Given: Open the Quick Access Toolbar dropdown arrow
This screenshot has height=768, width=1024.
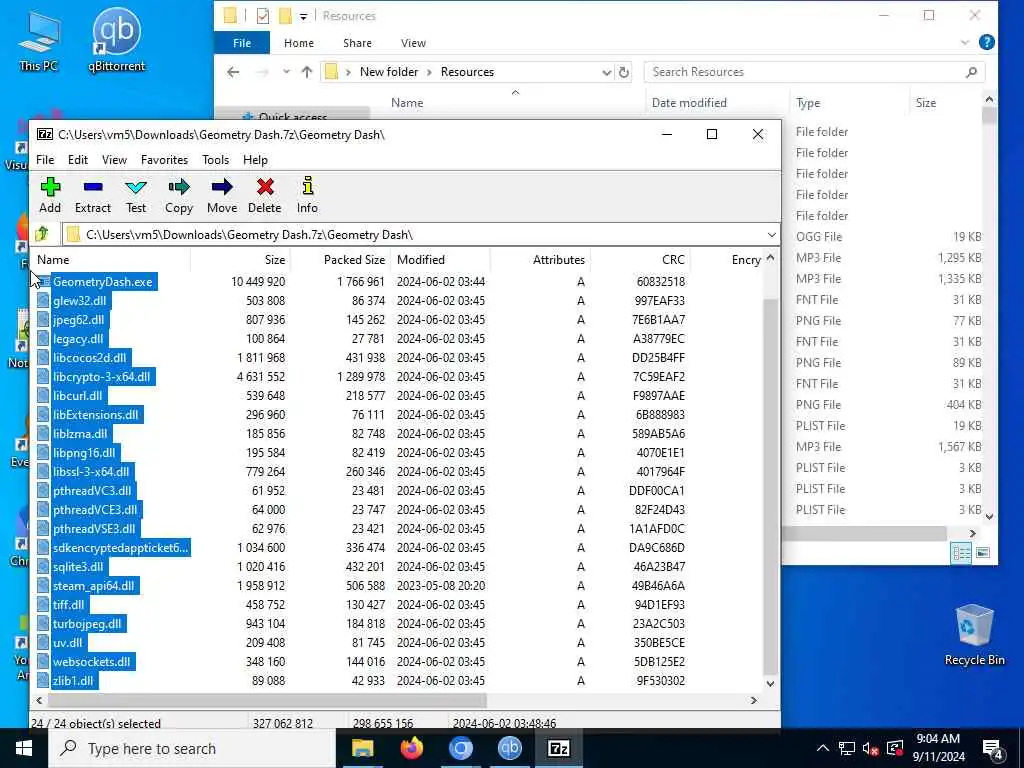Looking at the screenshot, I should coord(303,16).
